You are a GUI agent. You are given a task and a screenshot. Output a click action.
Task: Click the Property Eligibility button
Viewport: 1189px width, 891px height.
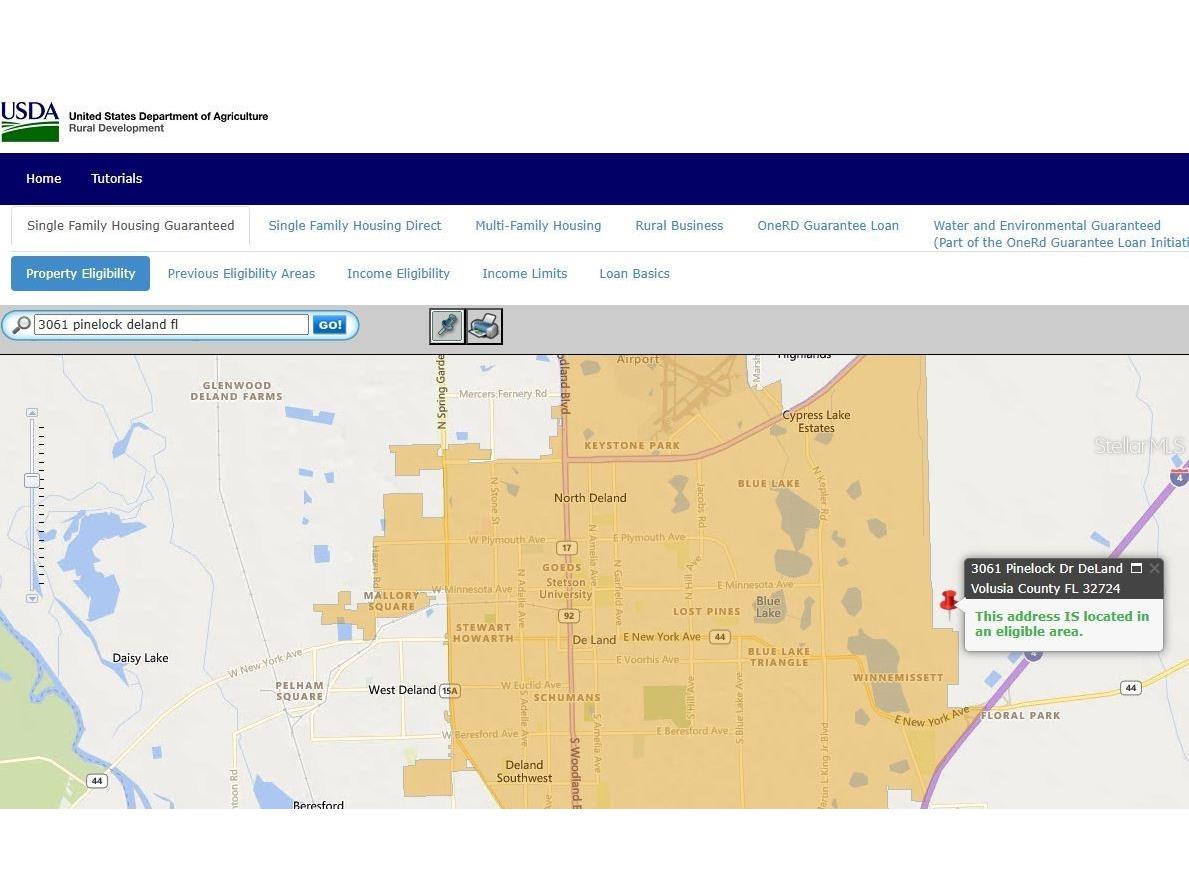(80, 274)
